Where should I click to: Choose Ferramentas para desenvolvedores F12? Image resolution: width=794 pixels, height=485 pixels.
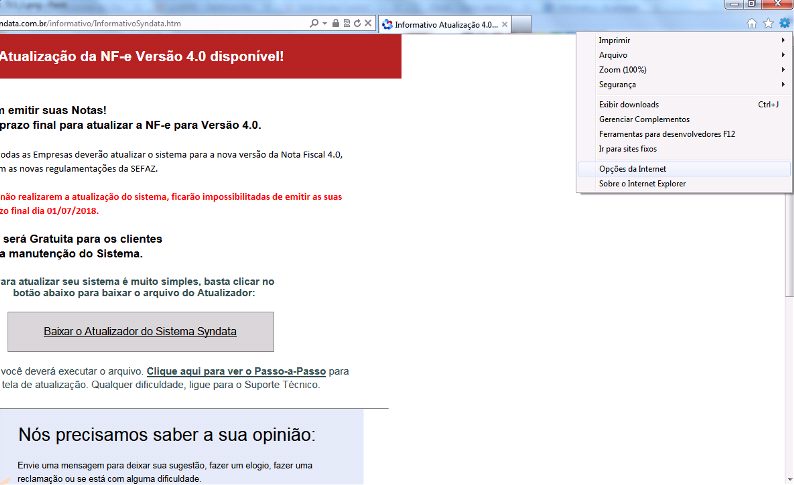(685, 134)
